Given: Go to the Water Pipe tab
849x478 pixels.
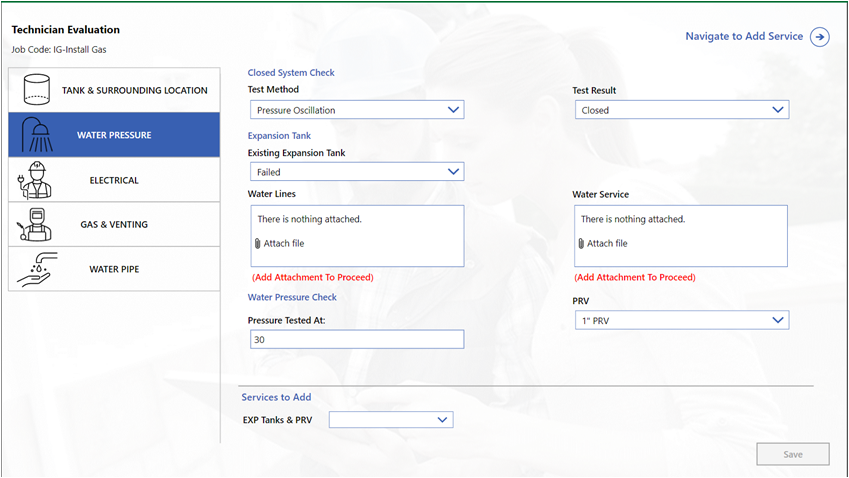Looking at the screenshot, I should point(114,269).
